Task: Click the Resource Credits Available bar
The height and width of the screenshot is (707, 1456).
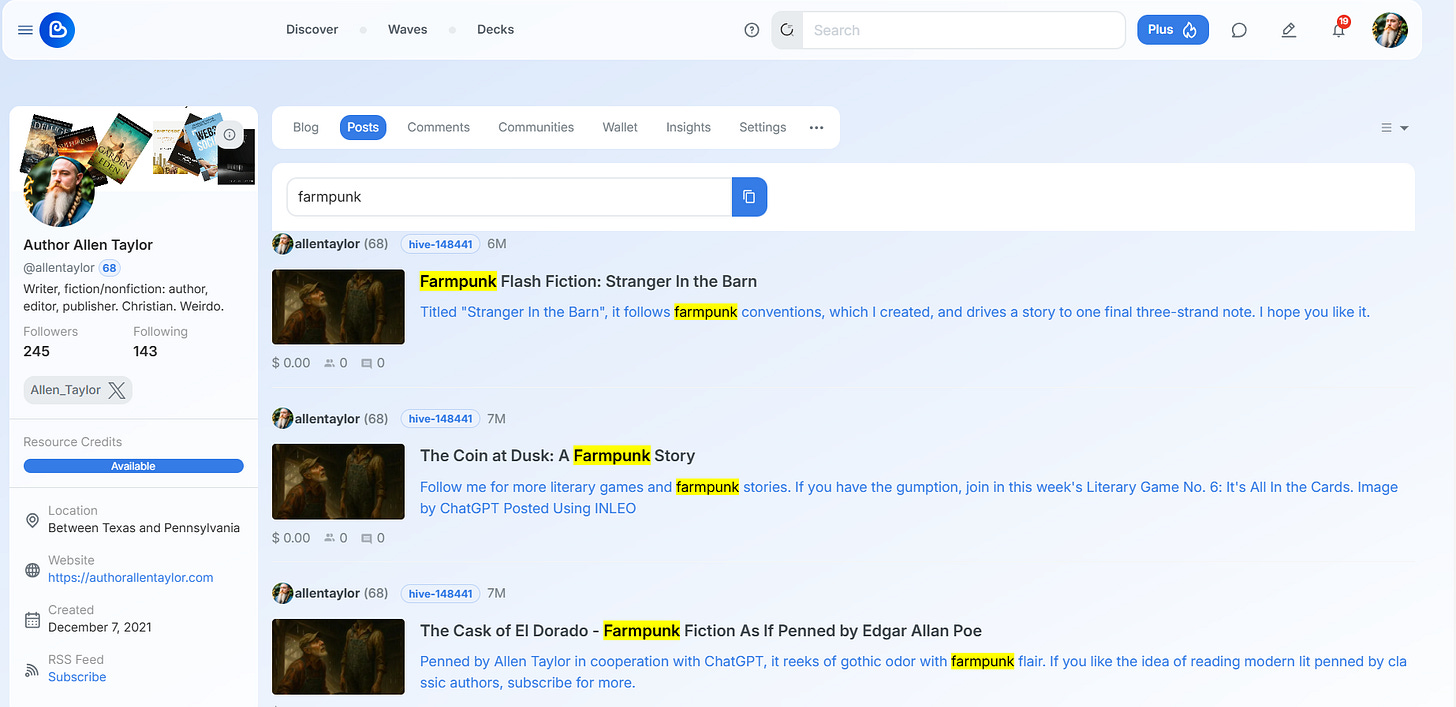Action: tap(134, 466)
